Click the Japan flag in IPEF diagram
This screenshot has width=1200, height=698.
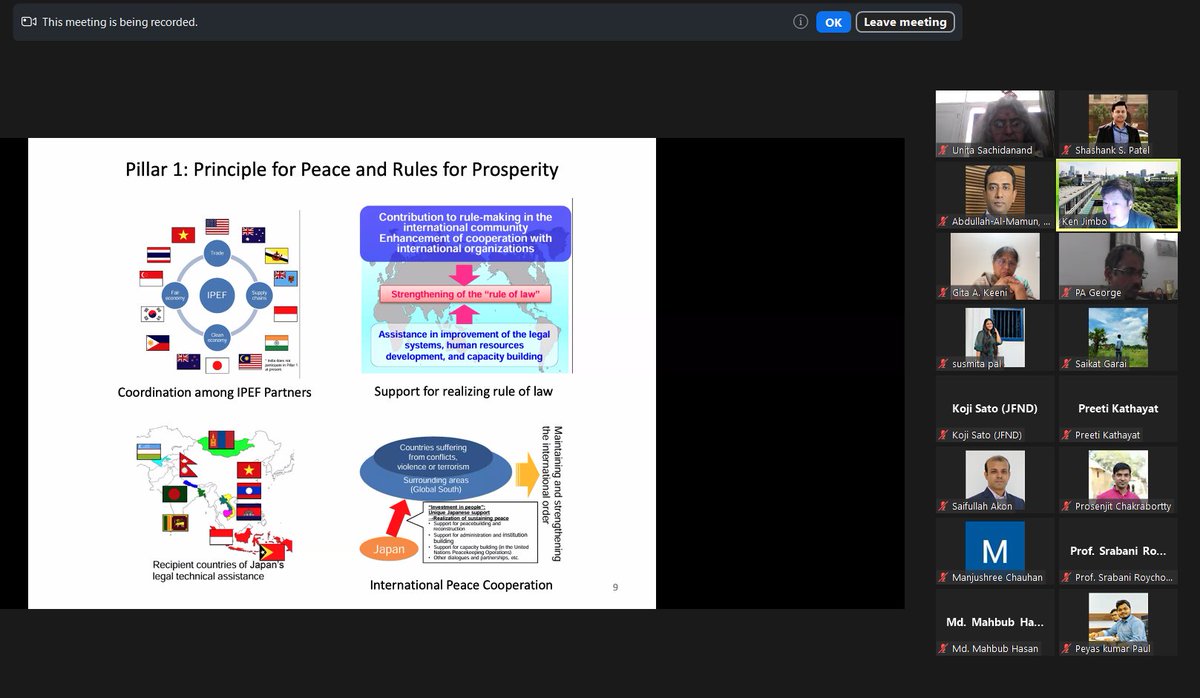pos(218,366)
